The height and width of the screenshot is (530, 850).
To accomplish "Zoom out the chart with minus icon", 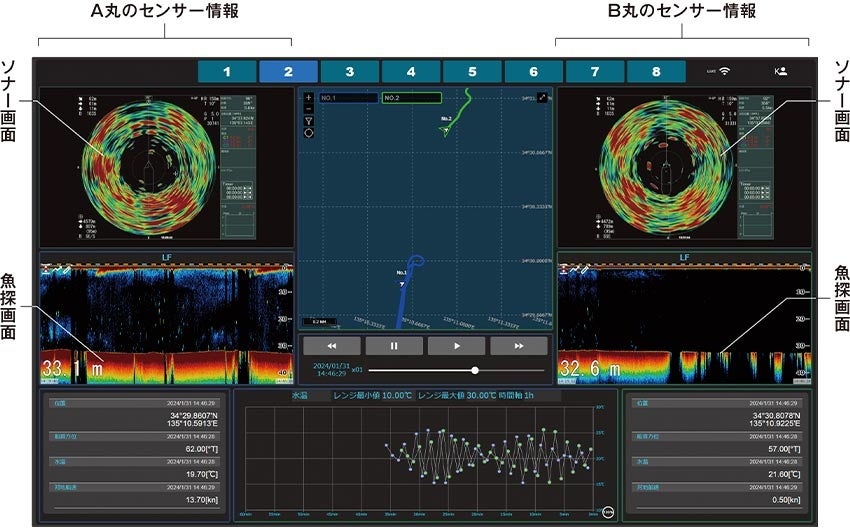I will tap(309, 109).
